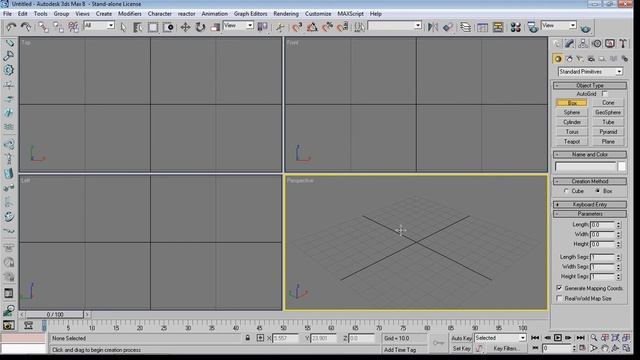
Task: Open the selection filter All dropdown
Action: click(99, 25)
